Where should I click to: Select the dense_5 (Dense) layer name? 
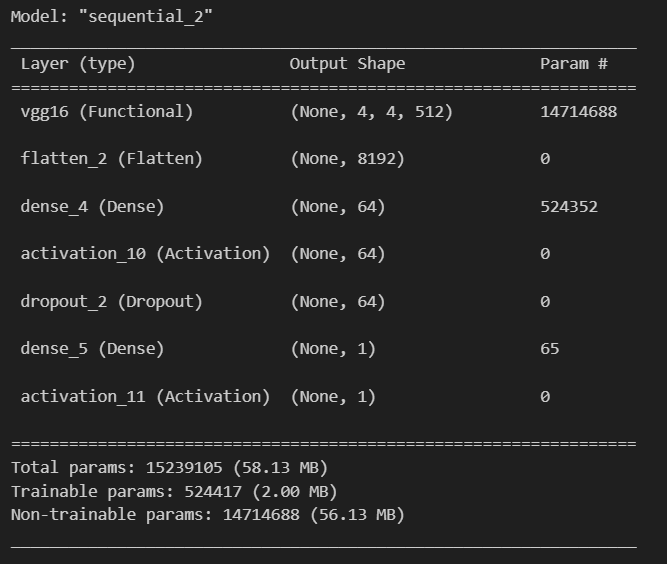point(92,349)
